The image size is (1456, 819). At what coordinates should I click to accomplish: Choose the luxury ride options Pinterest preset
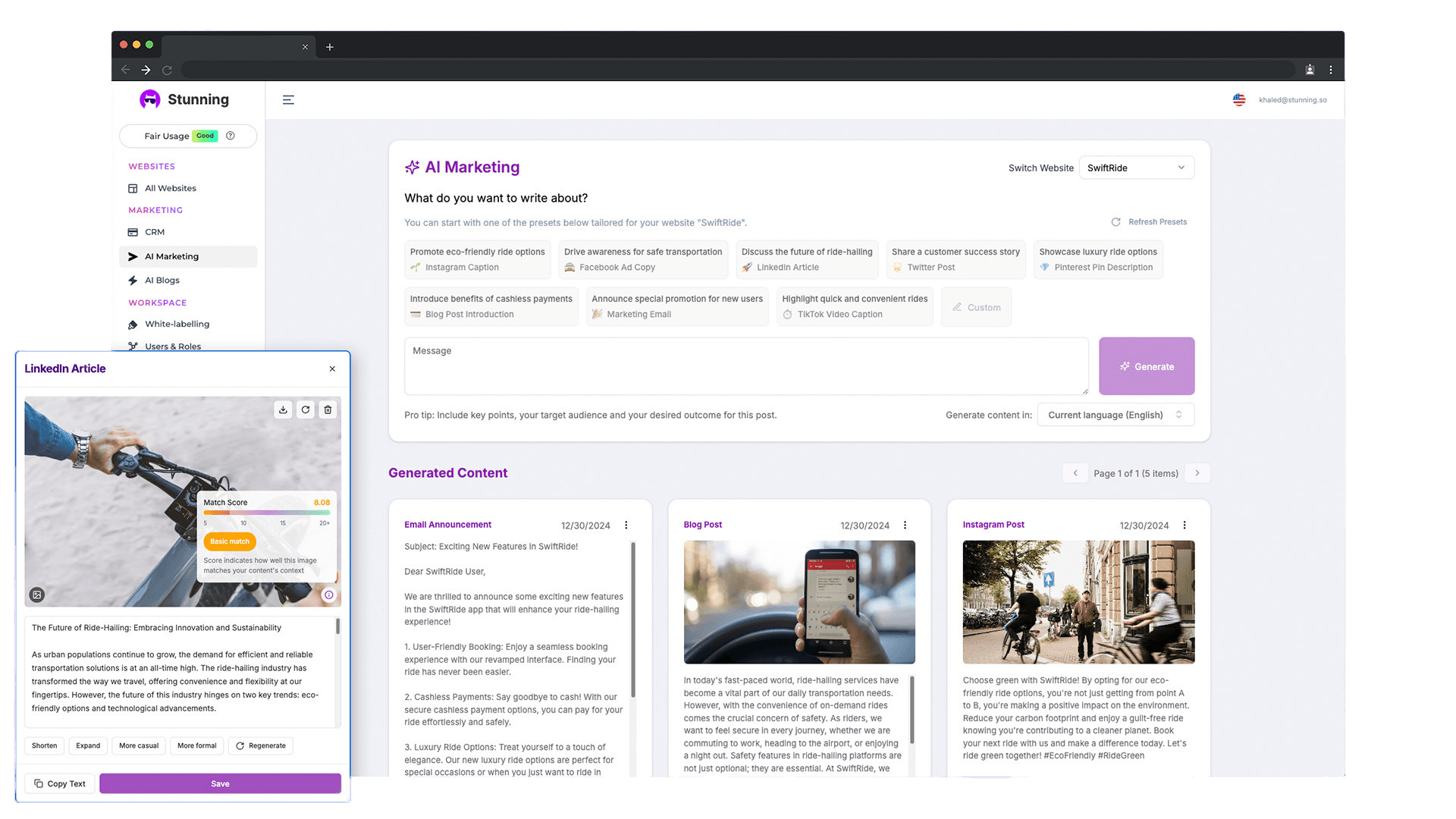click(x=1098, y=259)
